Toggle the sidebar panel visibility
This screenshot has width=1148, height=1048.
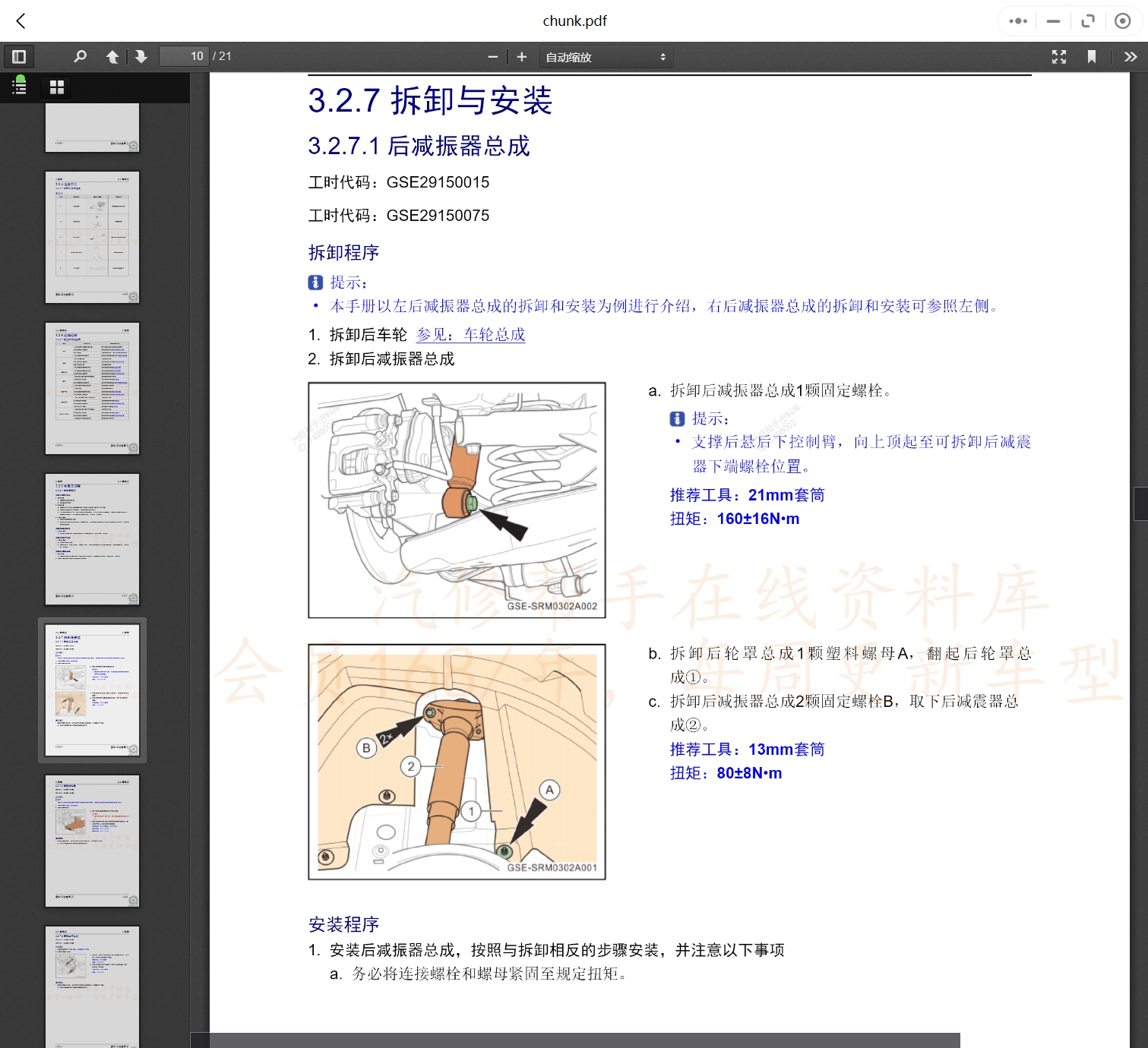click(x=19, y=56)
